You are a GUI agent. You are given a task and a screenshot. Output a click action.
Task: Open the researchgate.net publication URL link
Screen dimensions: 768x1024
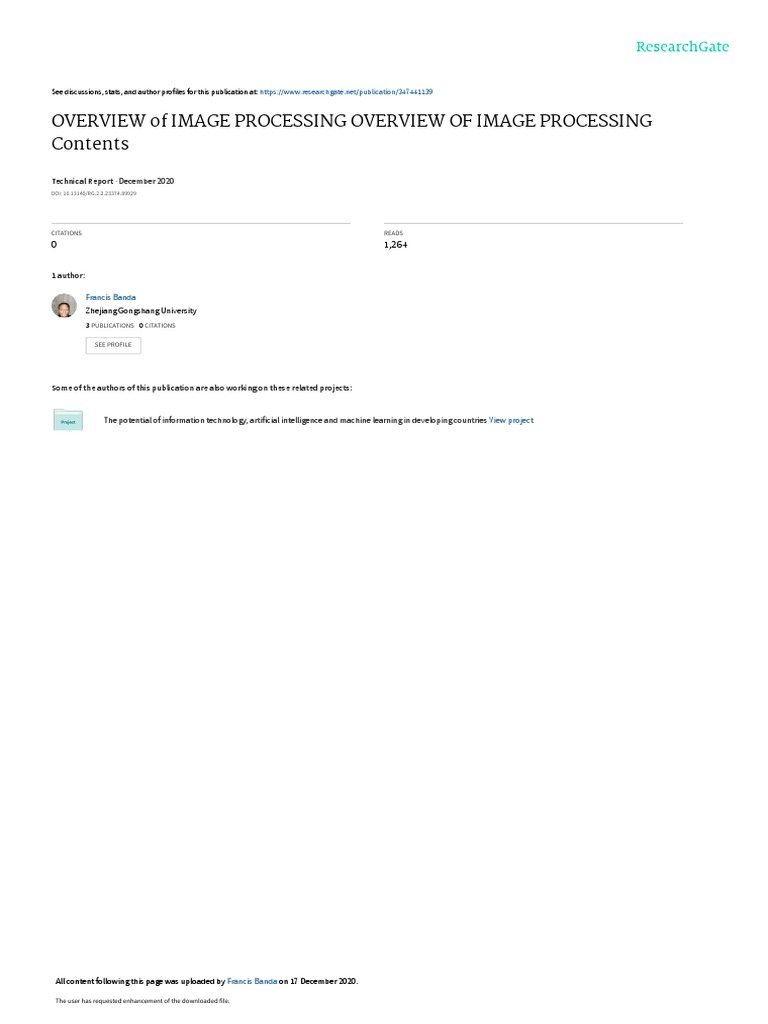point(346,92)
